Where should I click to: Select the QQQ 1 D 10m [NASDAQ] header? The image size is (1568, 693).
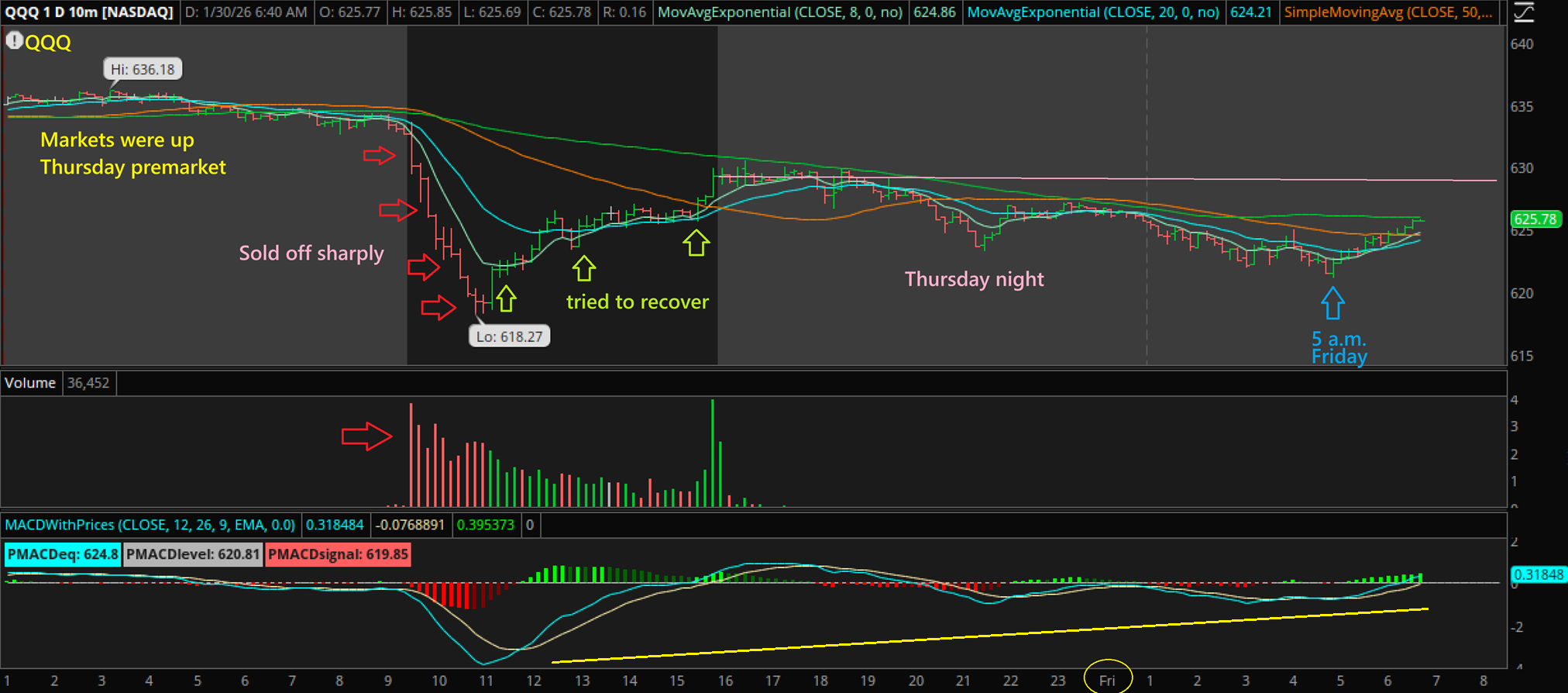[x=89, y=12]
